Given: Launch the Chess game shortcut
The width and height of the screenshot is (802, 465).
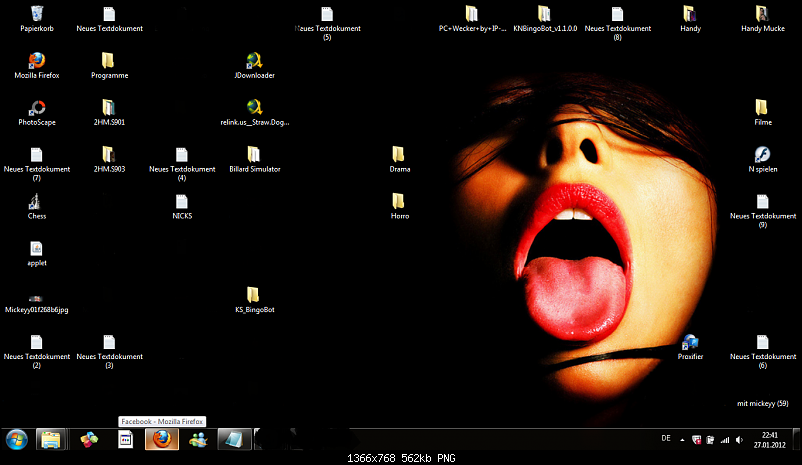Looking at the screenshot, I should (x=37, y=206).
